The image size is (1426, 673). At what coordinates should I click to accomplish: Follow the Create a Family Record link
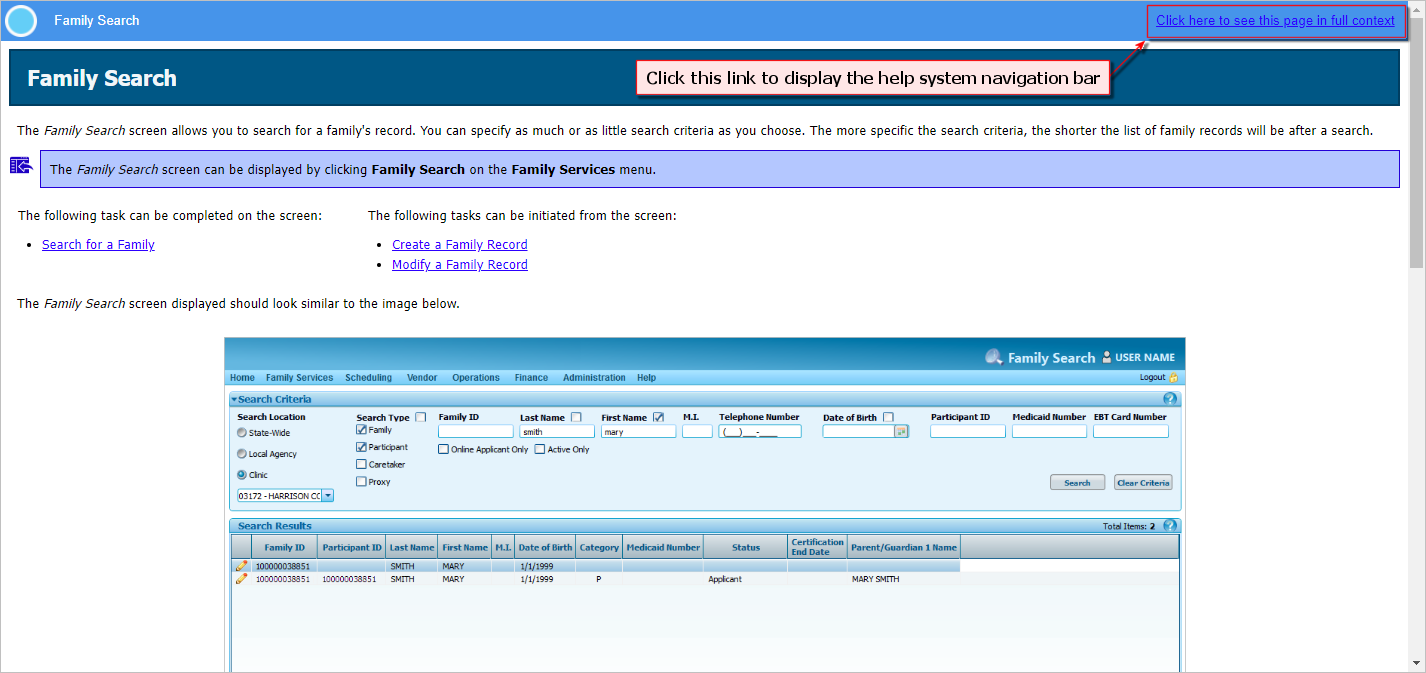point(459,244)
